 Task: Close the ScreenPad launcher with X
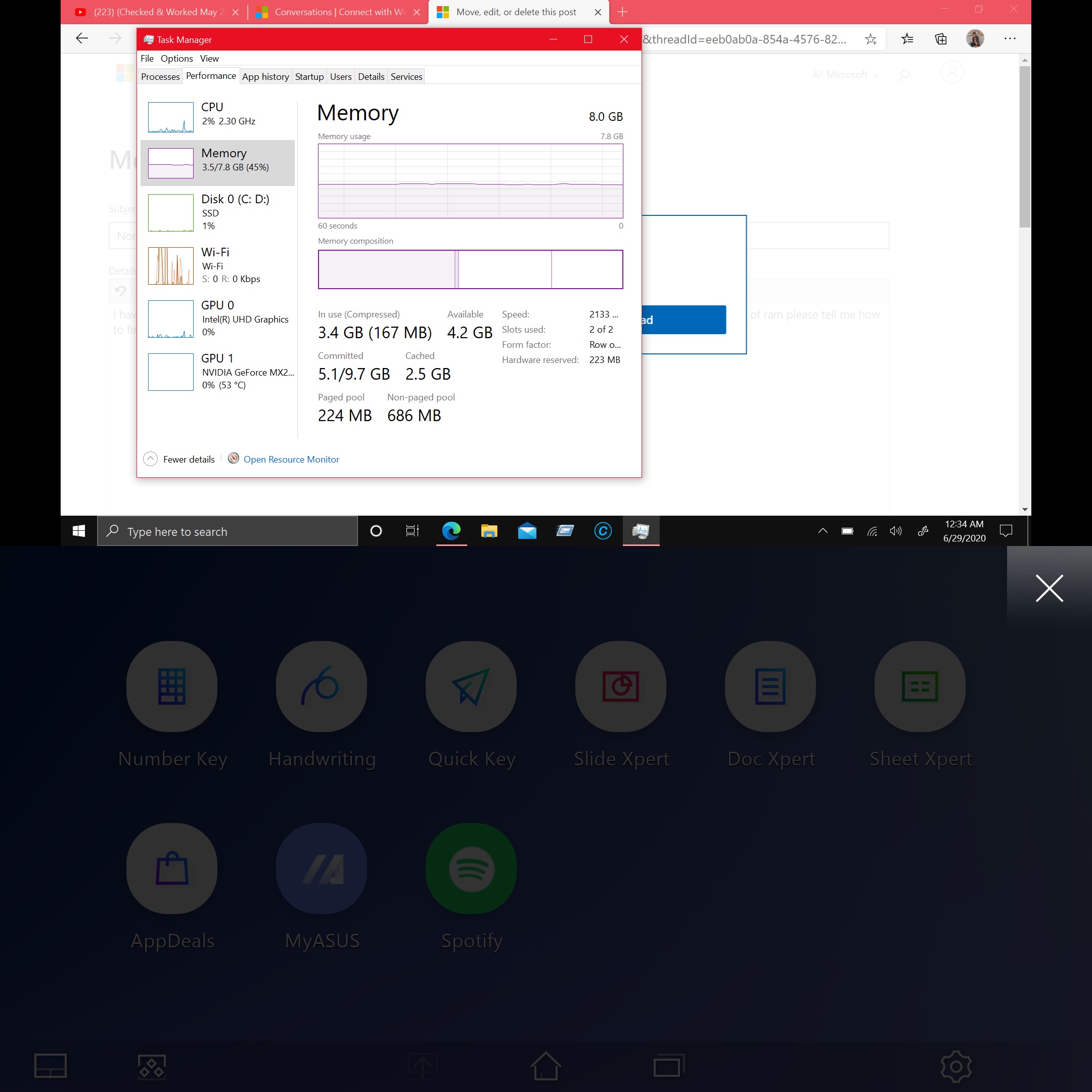pos(1049,588)
